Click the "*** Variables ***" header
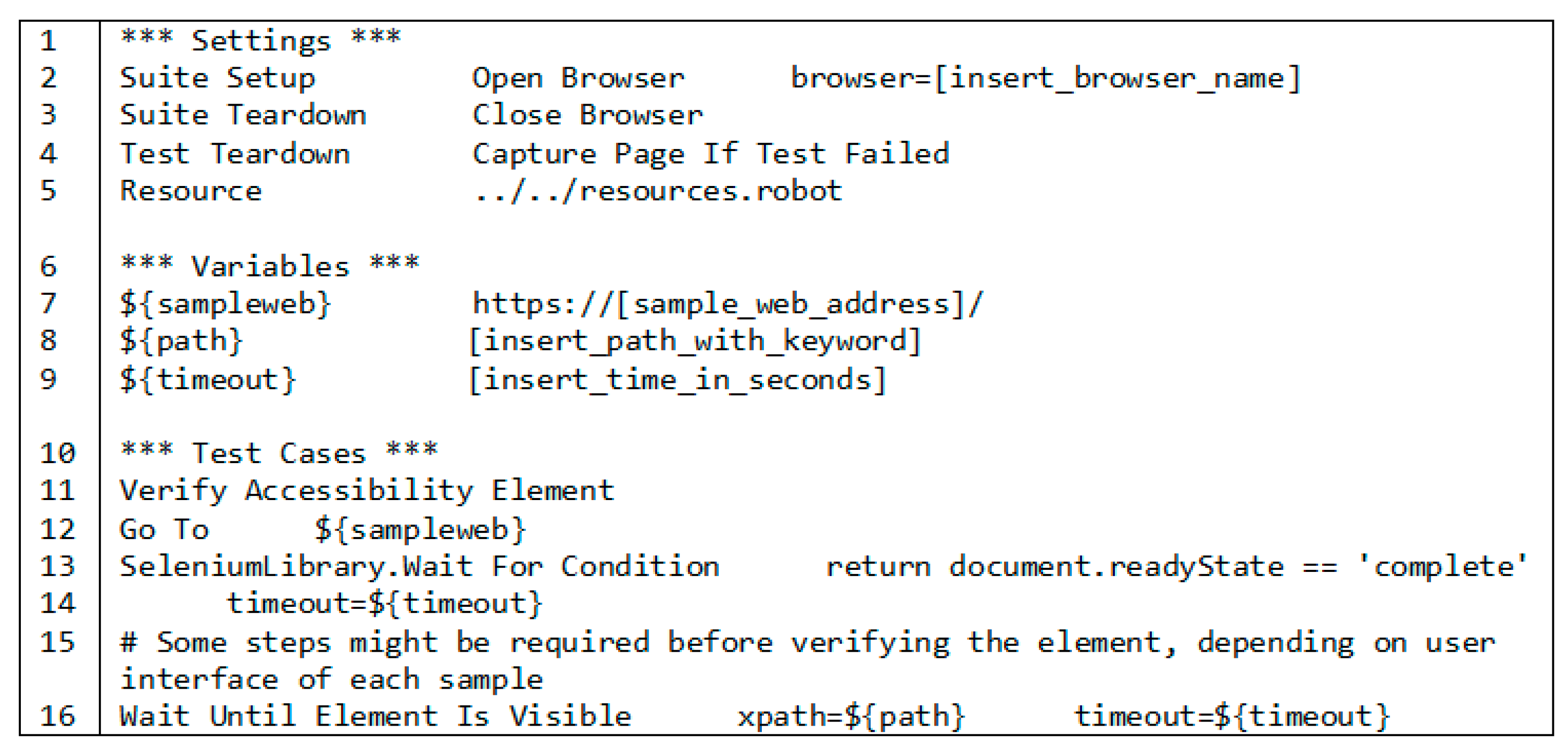1568x748 pixels. coord(270,266)
